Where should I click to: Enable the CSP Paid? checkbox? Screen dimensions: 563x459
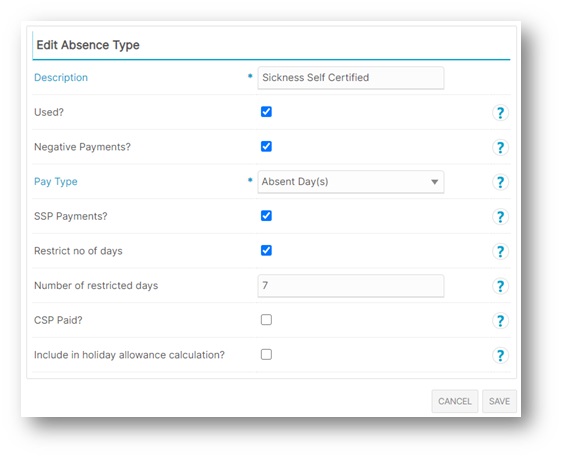coord(266,320)
